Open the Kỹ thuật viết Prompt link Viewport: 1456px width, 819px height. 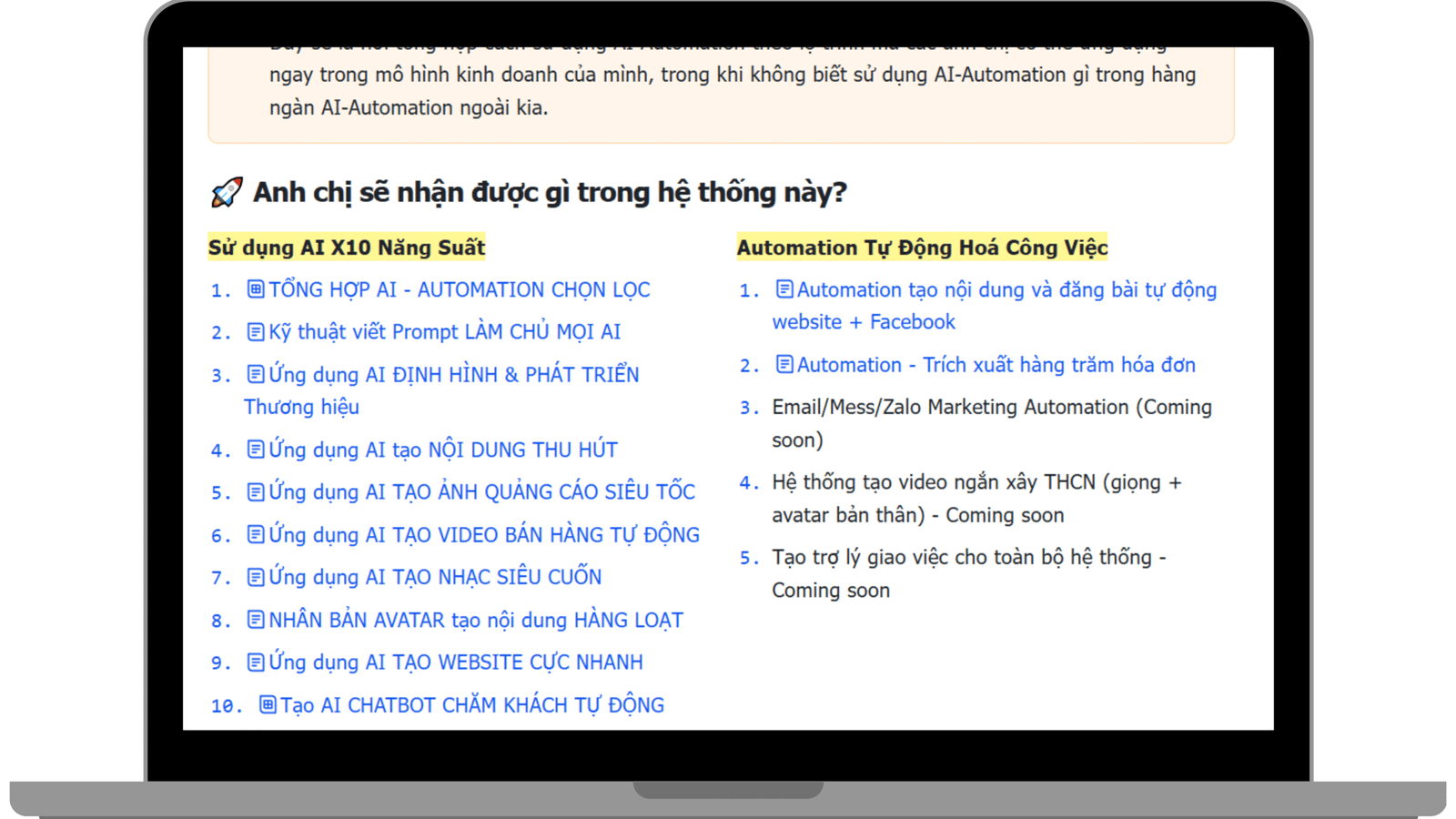point(444,332)
